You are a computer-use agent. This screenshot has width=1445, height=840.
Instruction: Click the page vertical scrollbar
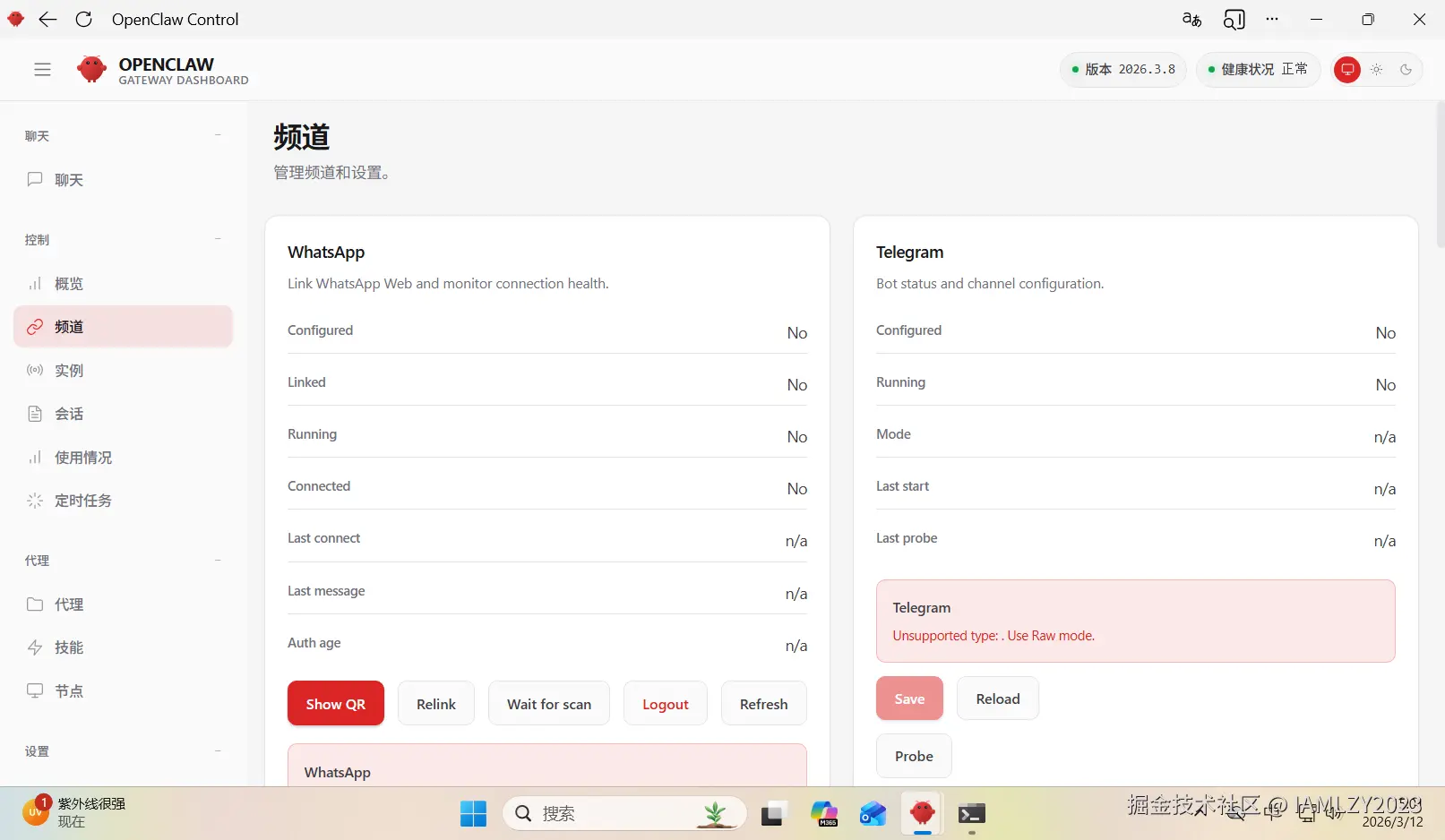(1440, 176)
